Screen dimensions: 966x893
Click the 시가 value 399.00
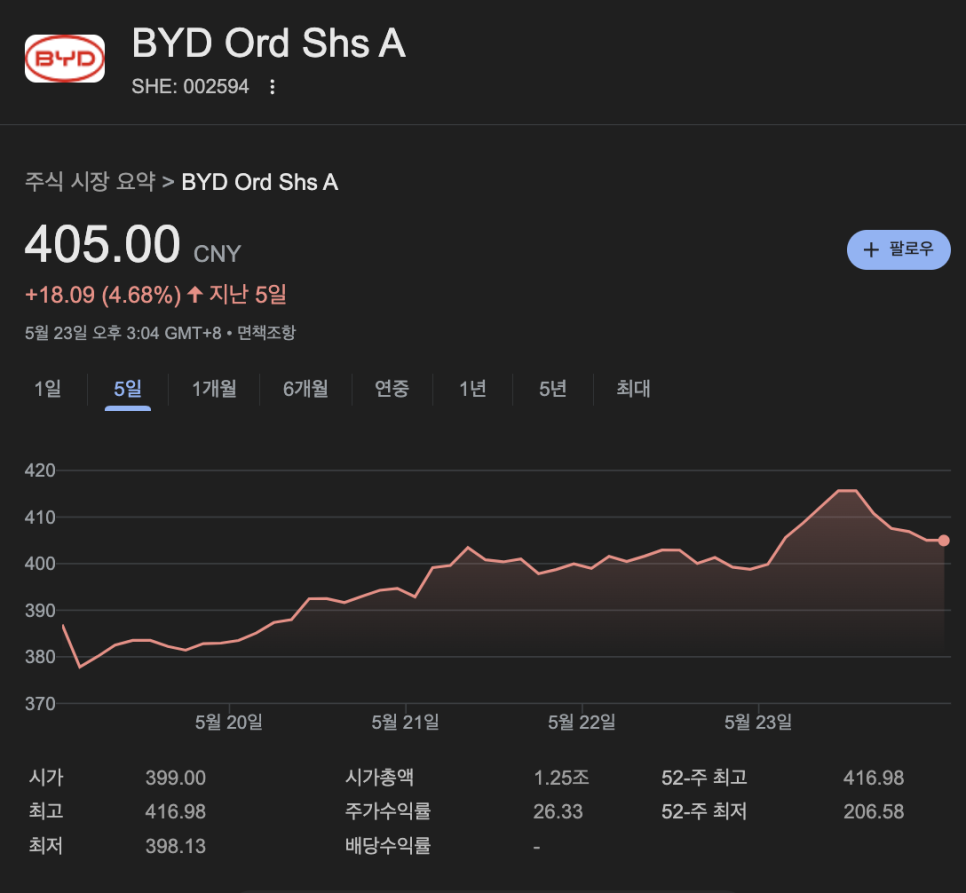pyautogui.click(x=176, y=778)
